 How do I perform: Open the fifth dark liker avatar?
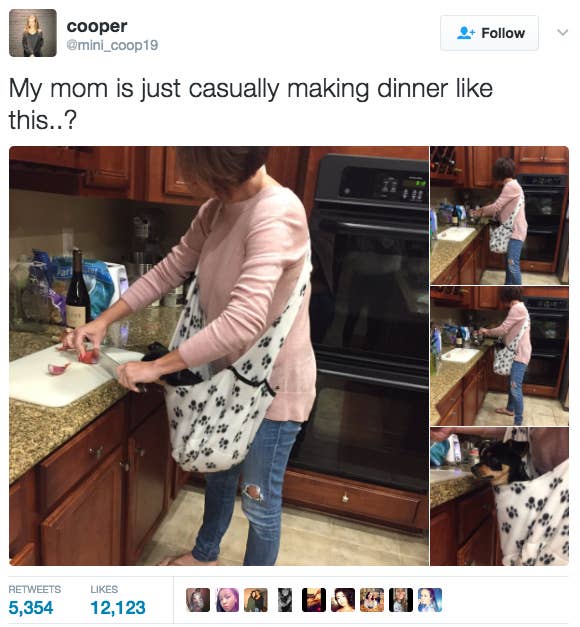click(314, 600)
